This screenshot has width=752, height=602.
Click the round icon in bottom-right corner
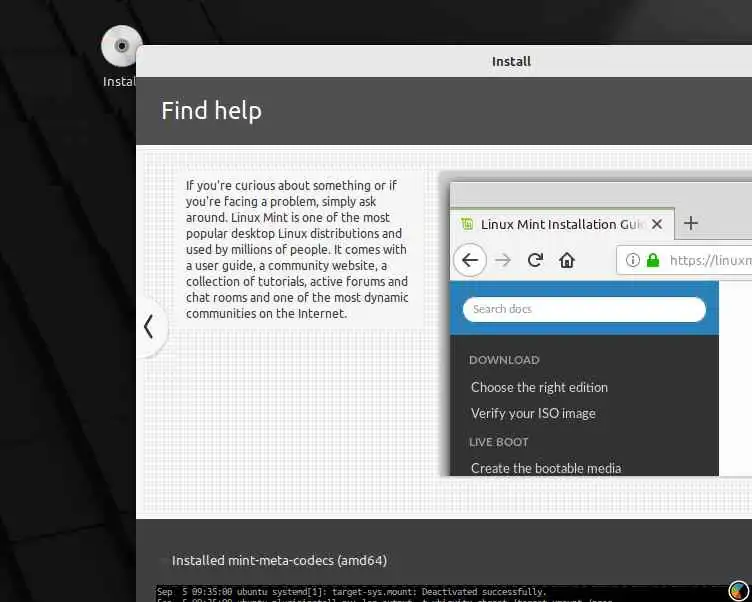click(x=738, y=591)
